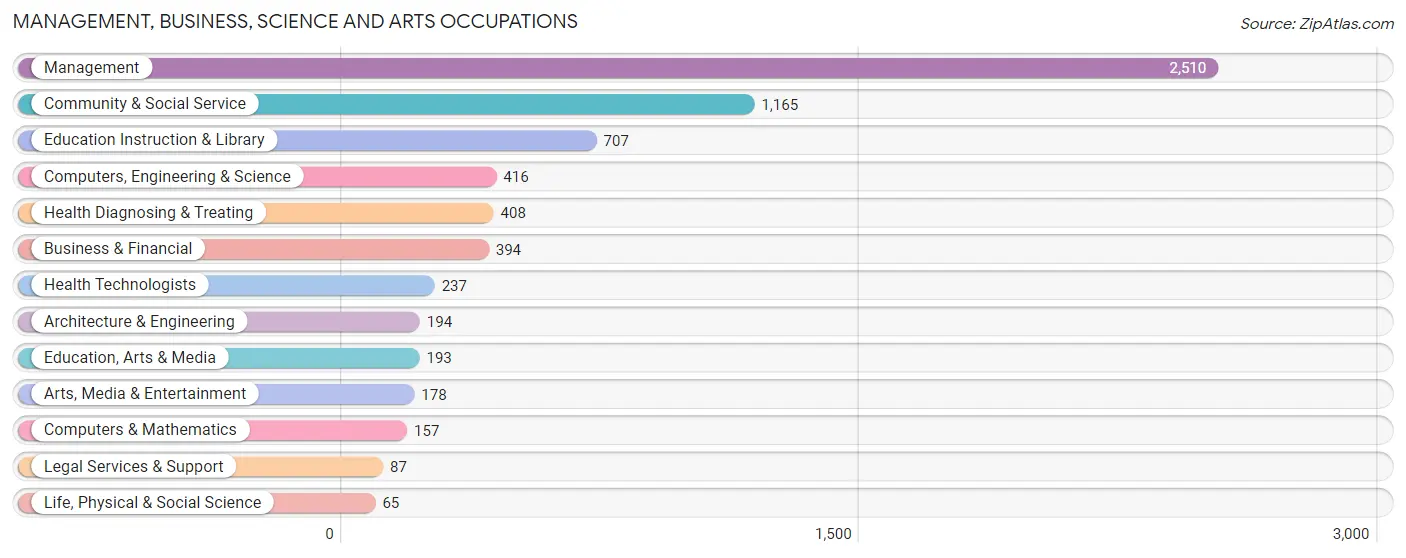Select Arts, Media & Entertainment bar
The image size is (1406, 558).
[x=216, y=394]
